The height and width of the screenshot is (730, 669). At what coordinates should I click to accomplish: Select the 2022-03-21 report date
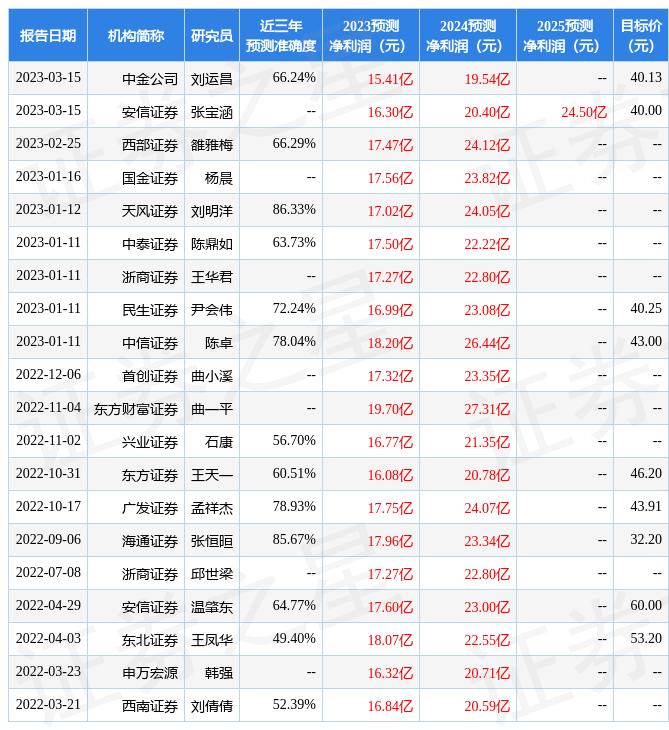pyautogui.click(x=48, y=706)
